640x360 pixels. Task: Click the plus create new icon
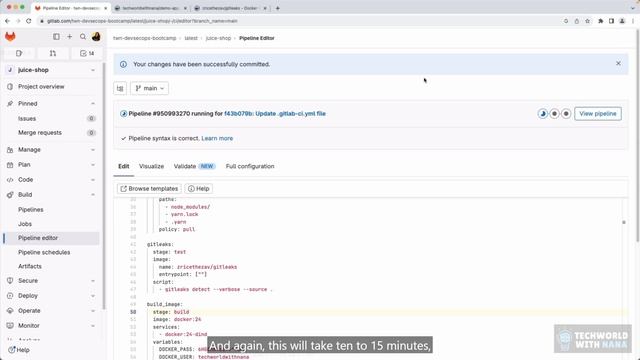[x=69, y=37]
